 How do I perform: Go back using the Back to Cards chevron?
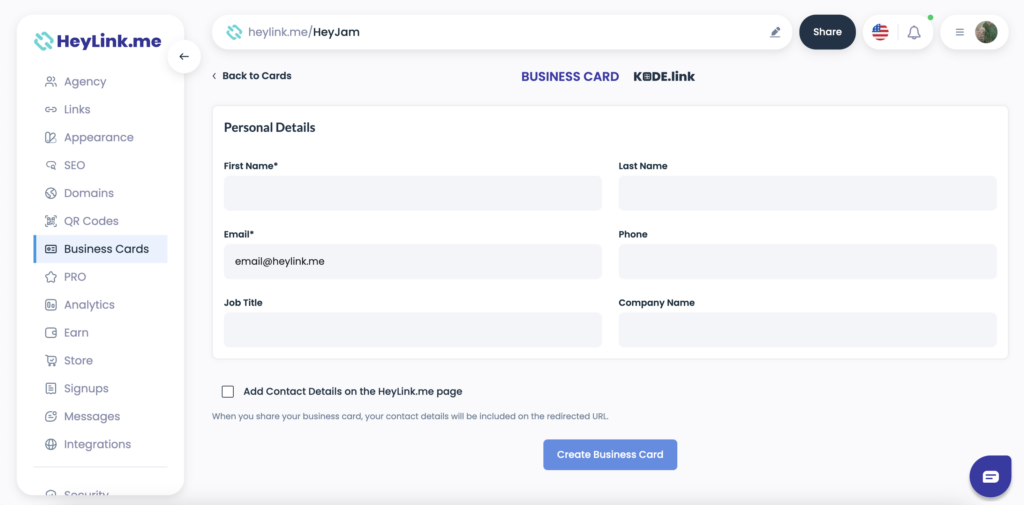214,76
